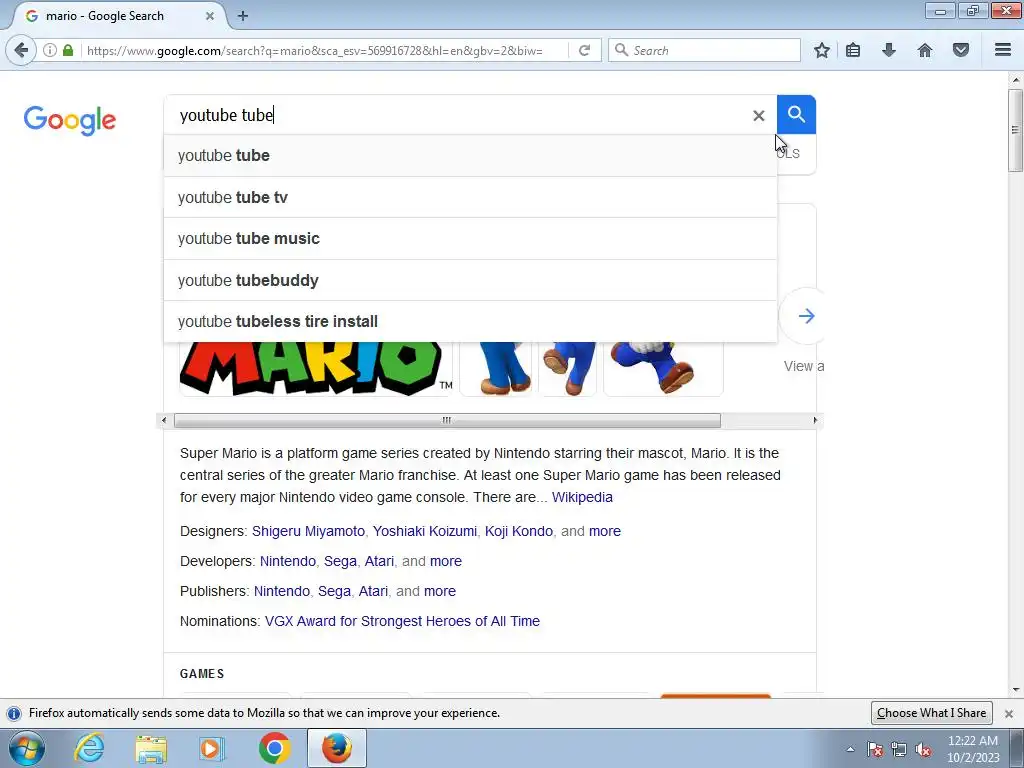Dismiss the Firefox data notification bar
This screenshot has height=768, width=1024.
[1009, 713]
